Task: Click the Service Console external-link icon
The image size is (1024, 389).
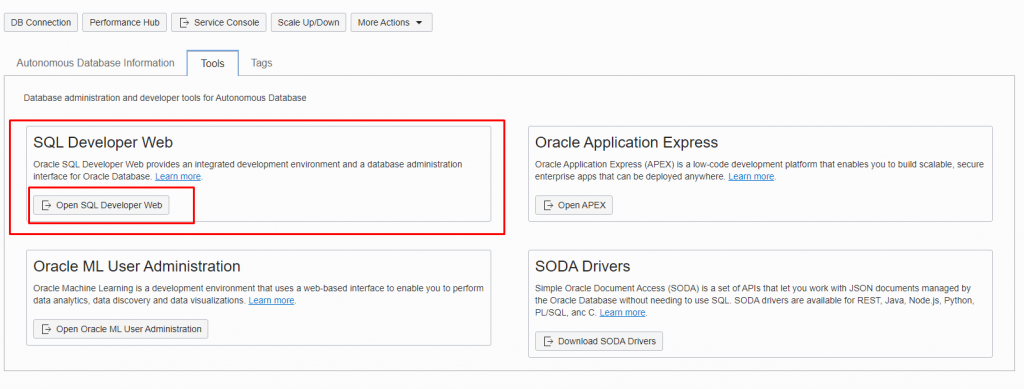Action: point(184,22)
